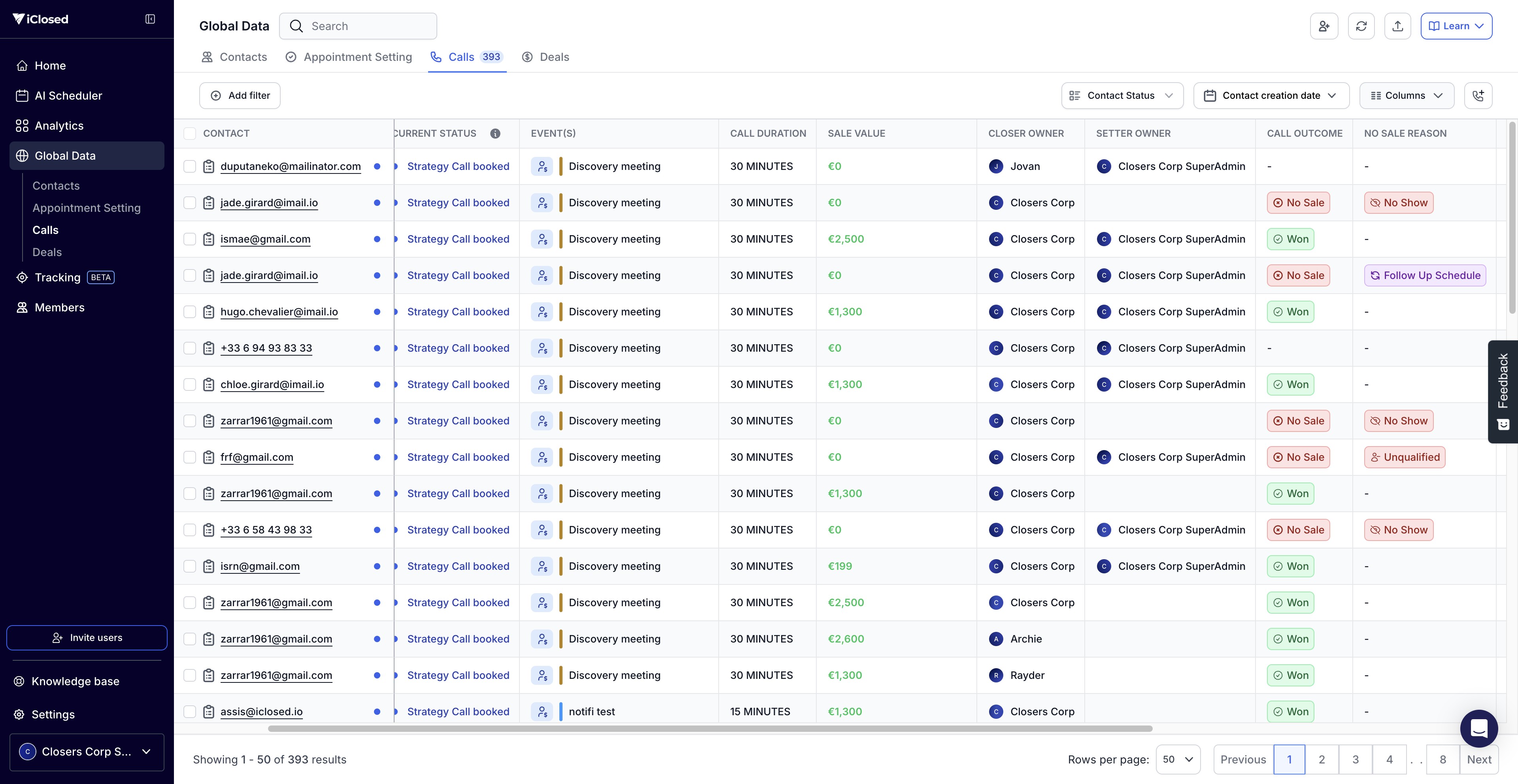Click the Add filter button
Viewport: 1518px width, 784px height.
pos(240,95)
